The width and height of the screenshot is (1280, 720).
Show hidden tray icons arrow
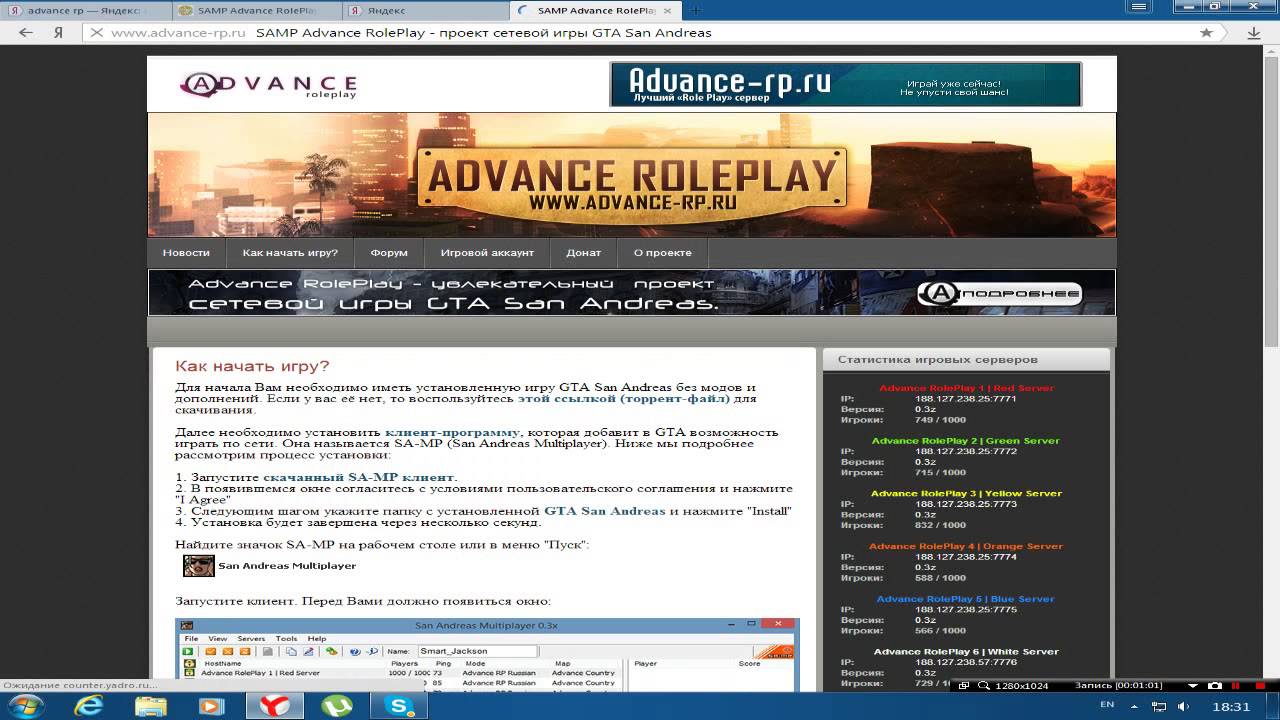[x=1134, y=706]
